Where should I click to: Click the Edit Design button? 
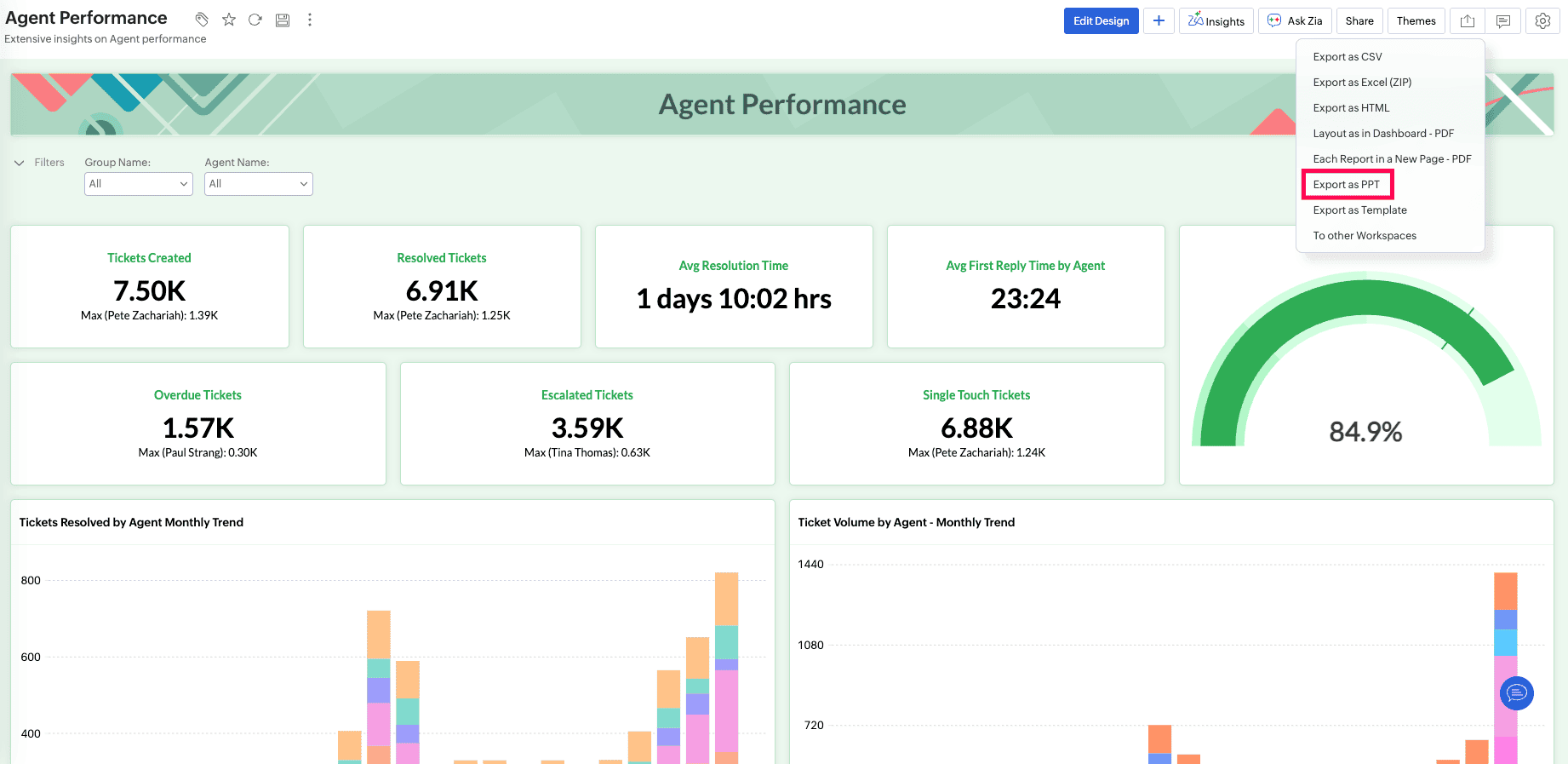(x=1101, y=21)
